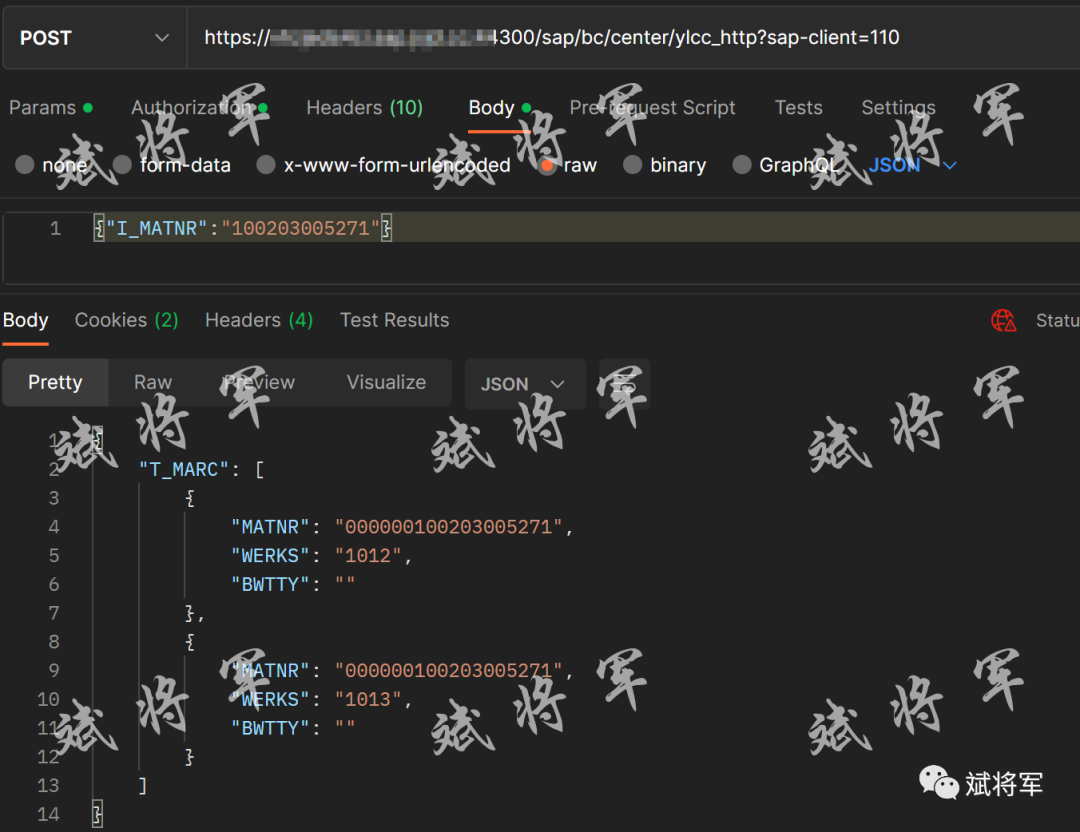The height and width of the screenshot is (832, 1080).
Task: Open the Settings tab
Action: point(898,107)
